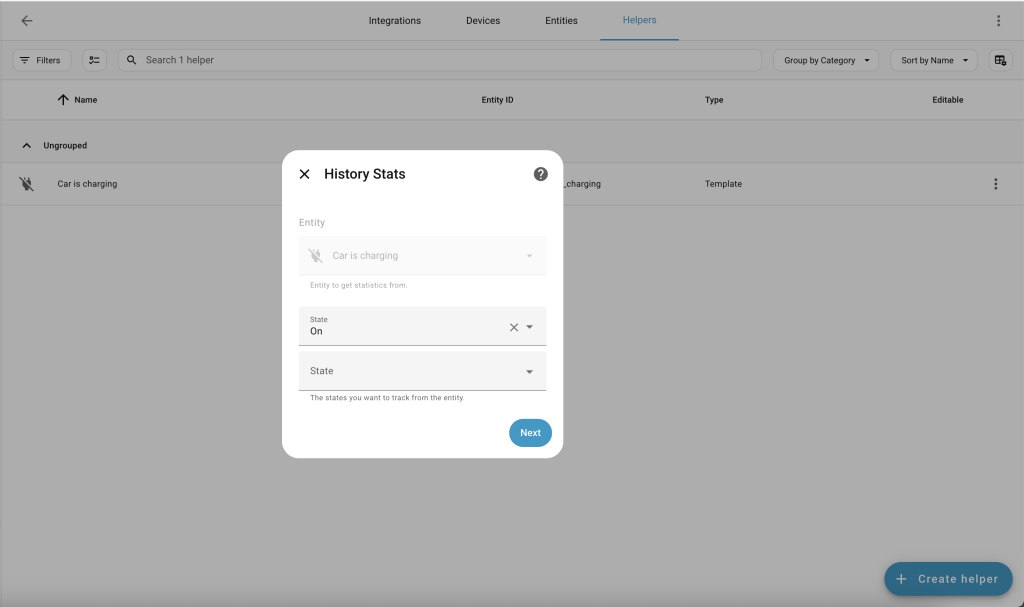Click the Car is charging row icon
This screenshot has height=607, width=1024.
click(27, 184)
